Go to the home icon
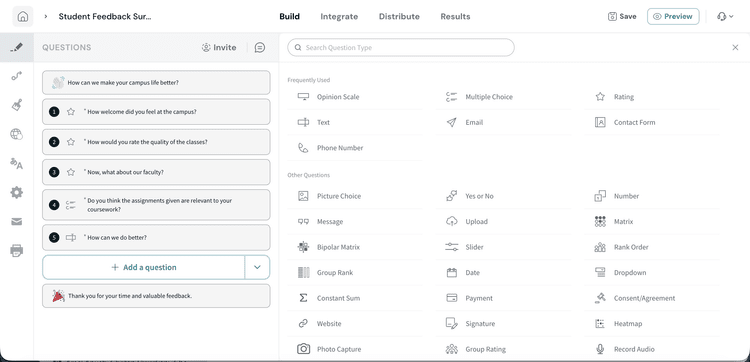 22,16
